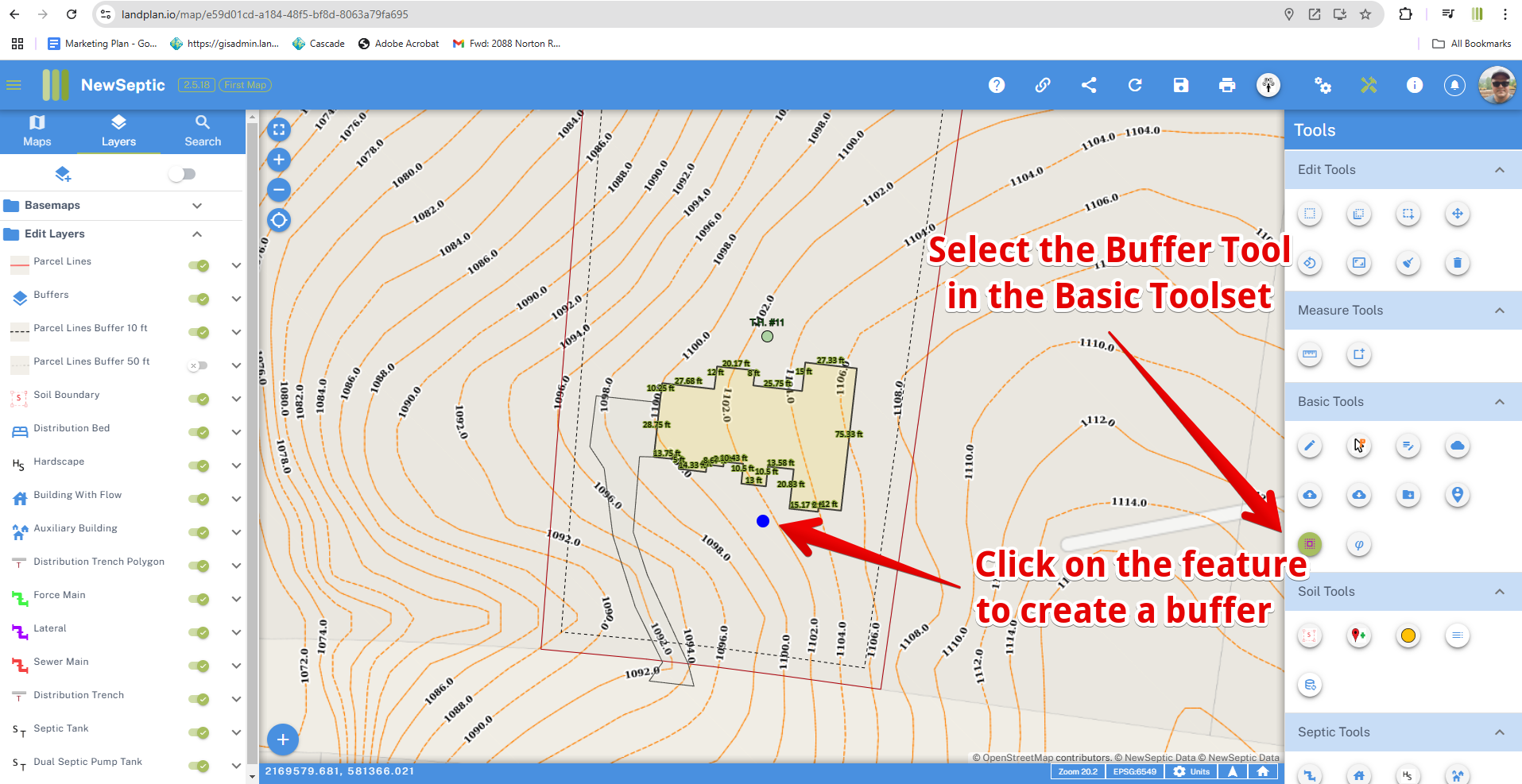Zoom out on the map

[x=278, y=190]
